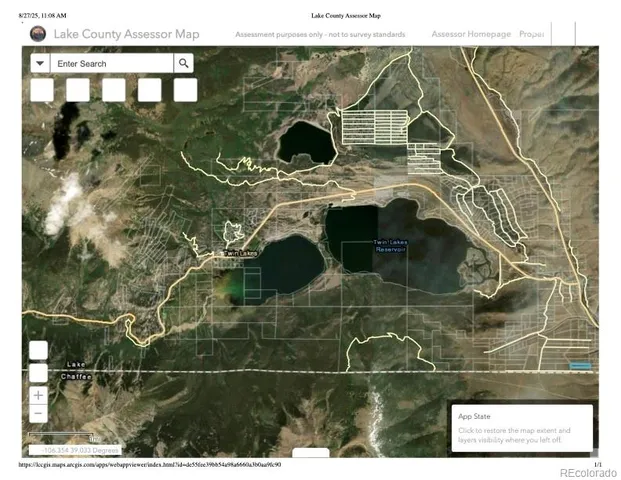Click the magnifying glass search button
The width and height of the screenshot is (621, 480).
[184, 63]
